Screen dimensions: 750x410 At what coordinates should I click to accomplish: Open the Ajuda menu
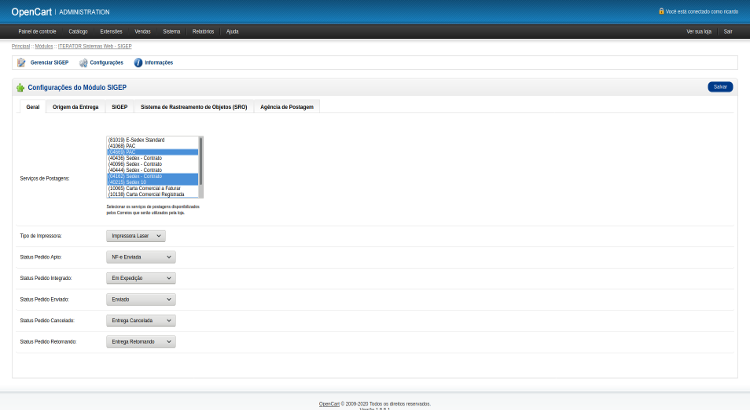tap(232, 32)
